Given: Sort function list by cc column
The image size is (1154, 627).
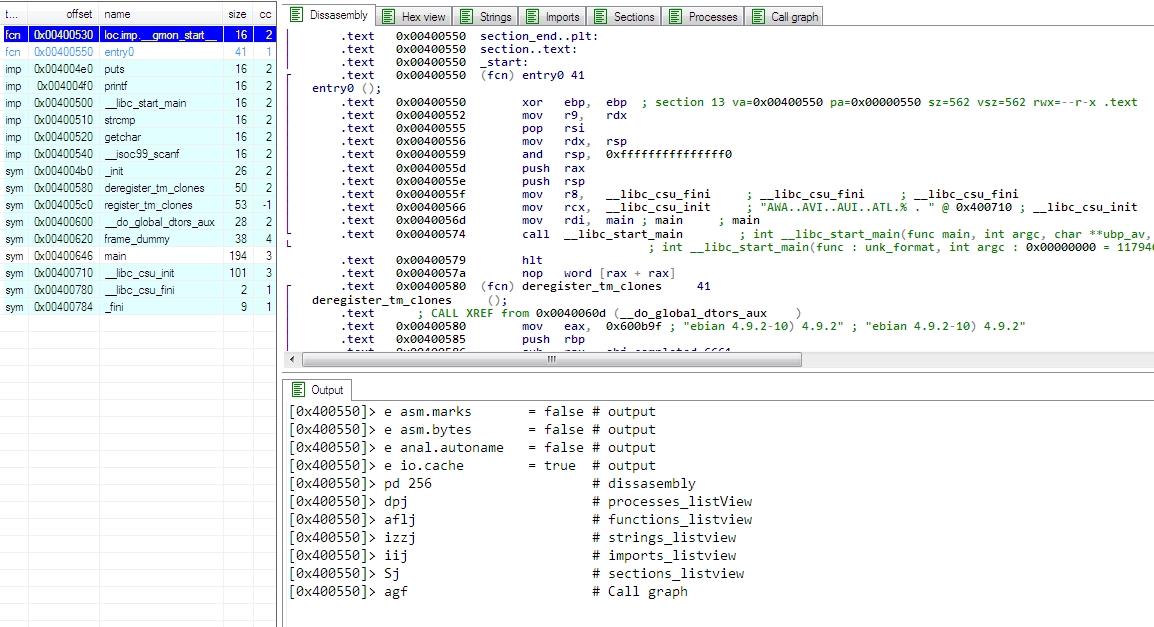Looking at the screenshot, I should (x=264, y=14).
